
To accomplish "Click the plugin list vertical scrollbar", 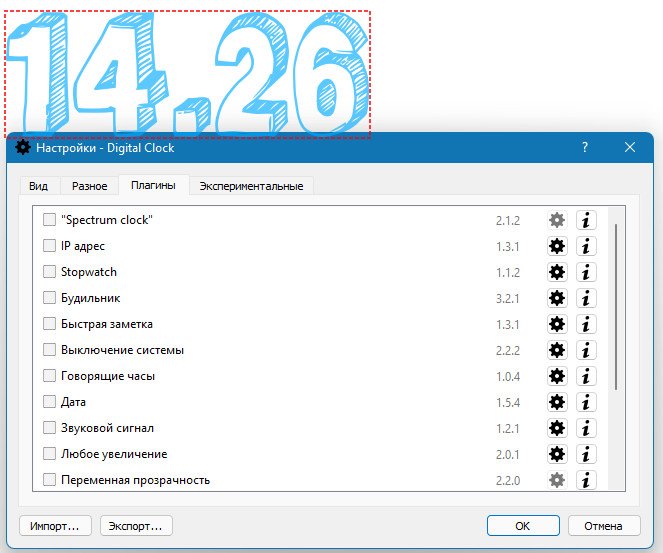I will [616, 307].
